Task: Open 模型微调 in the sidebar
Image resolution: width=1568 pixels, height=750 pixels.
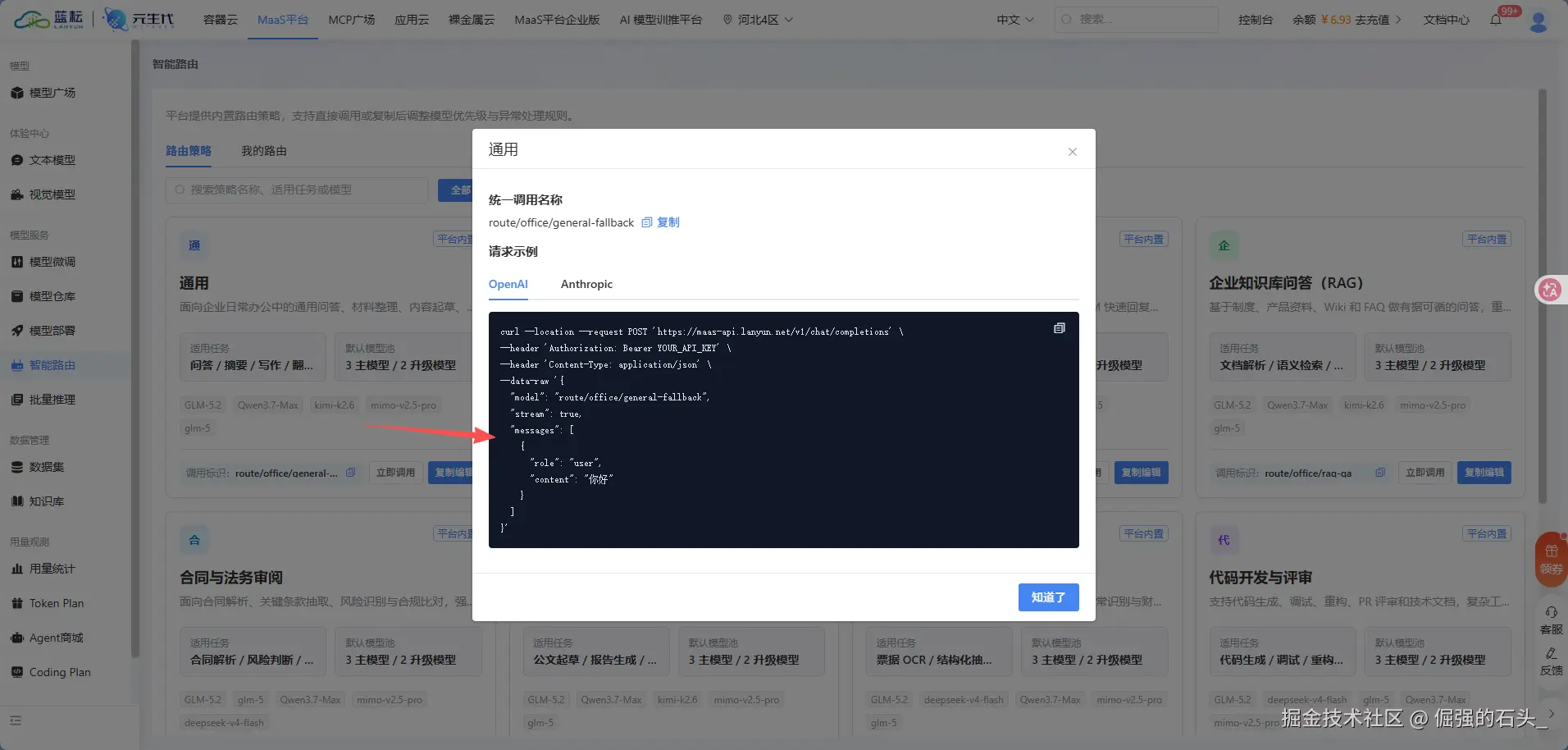Action: (x=52, y=262)
